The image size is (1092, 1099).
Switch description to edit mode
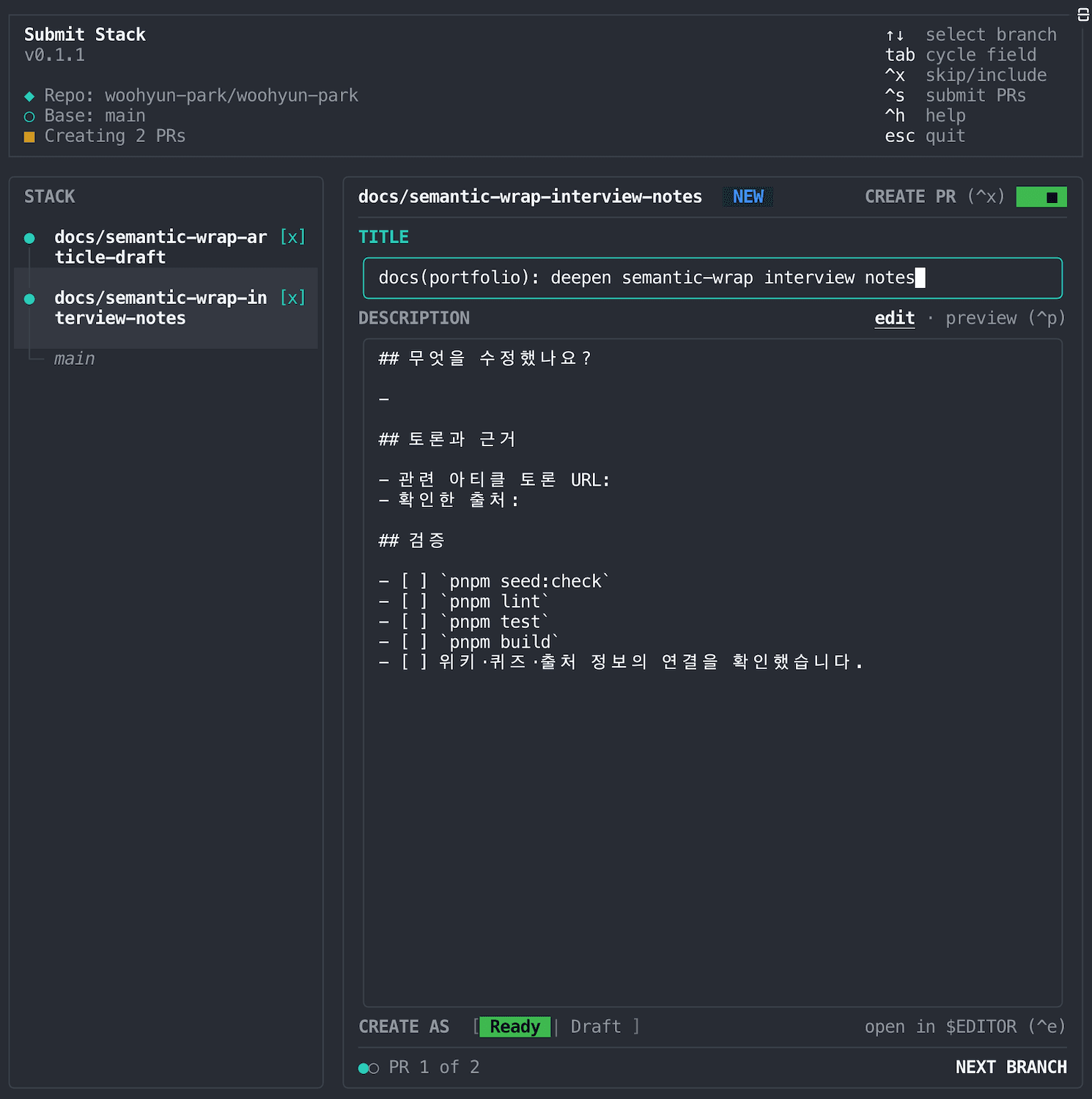click(x=895, y=318)
